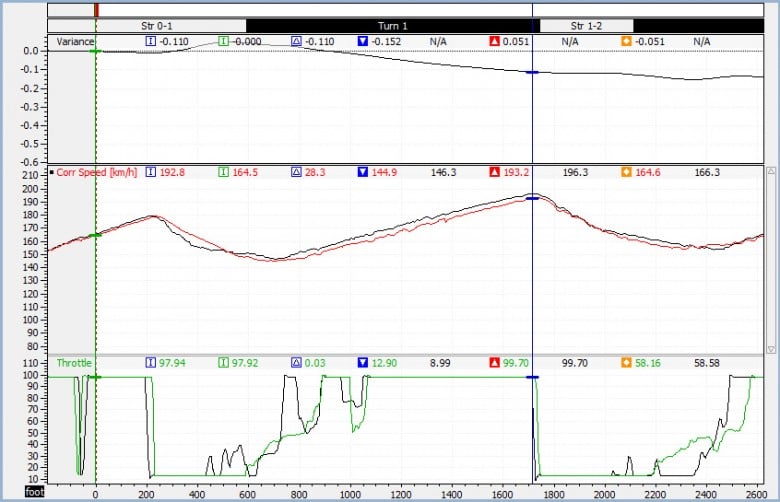Click the green cursor icon in Corr Speed row
The height and width of the screenshot is (502, 780).
(x=223, y=172)
